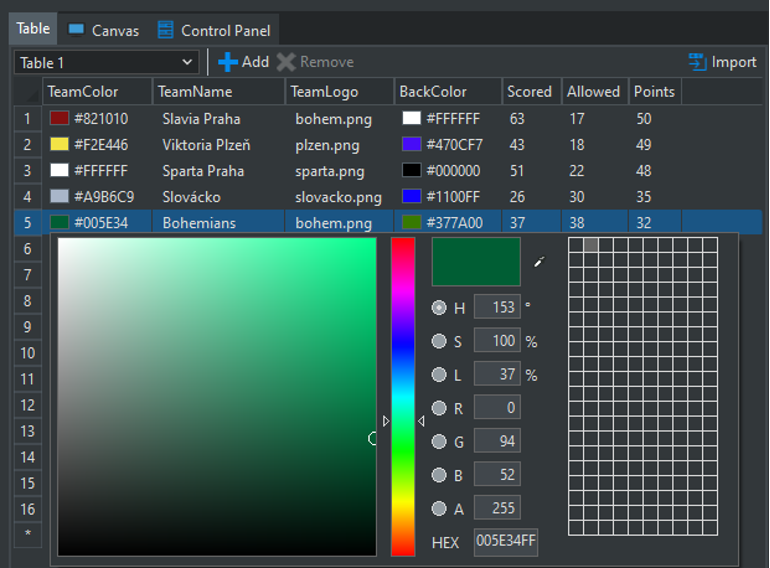Viewport: 770px width, 568px height.
Task: Click Slavia Praha's dark red TeamColor swatch
Action: pyautogui.click(x=59, y=119)
